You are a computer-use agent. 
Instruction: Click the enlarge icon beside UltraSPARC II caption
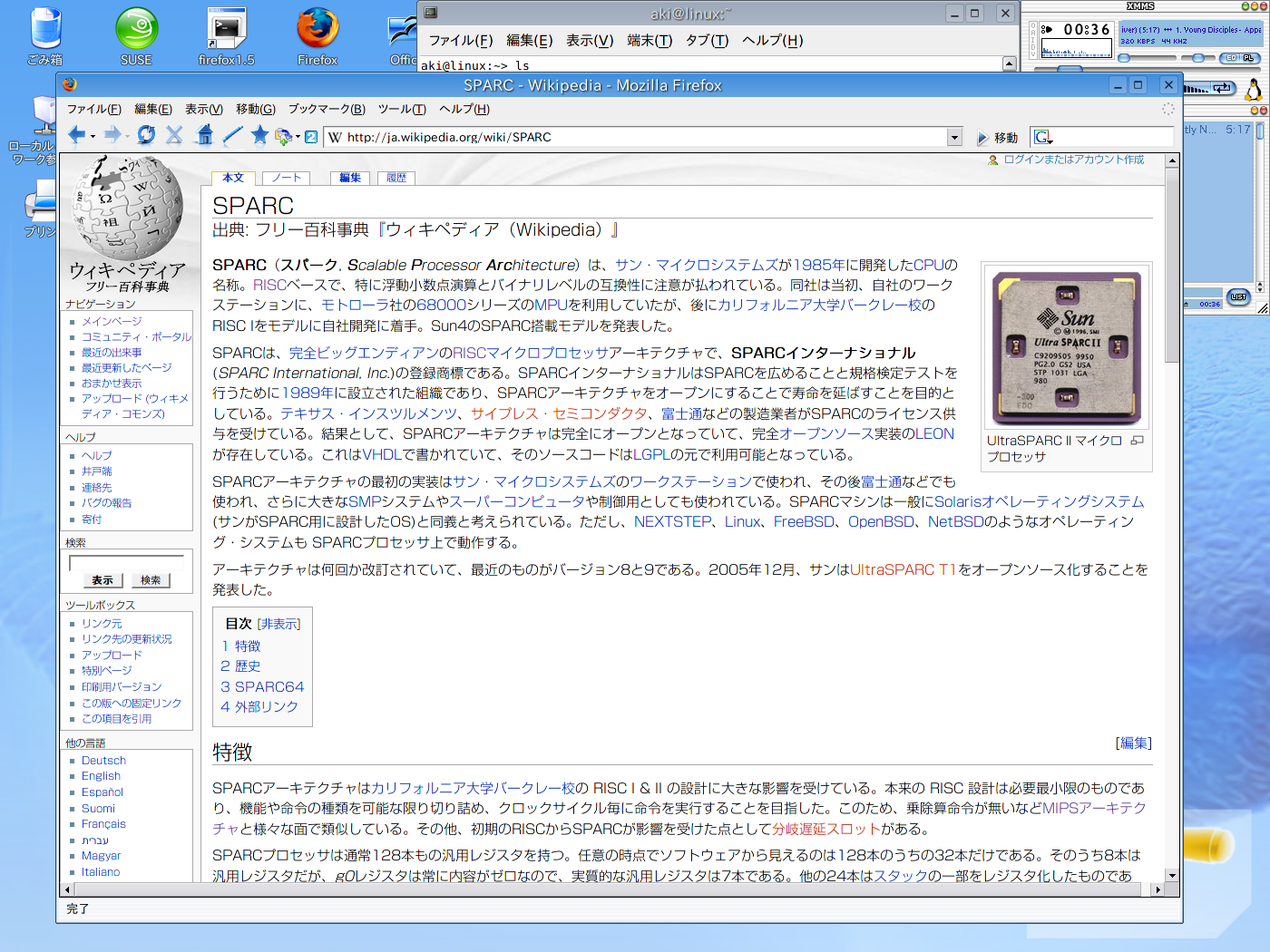[1138, 441]
